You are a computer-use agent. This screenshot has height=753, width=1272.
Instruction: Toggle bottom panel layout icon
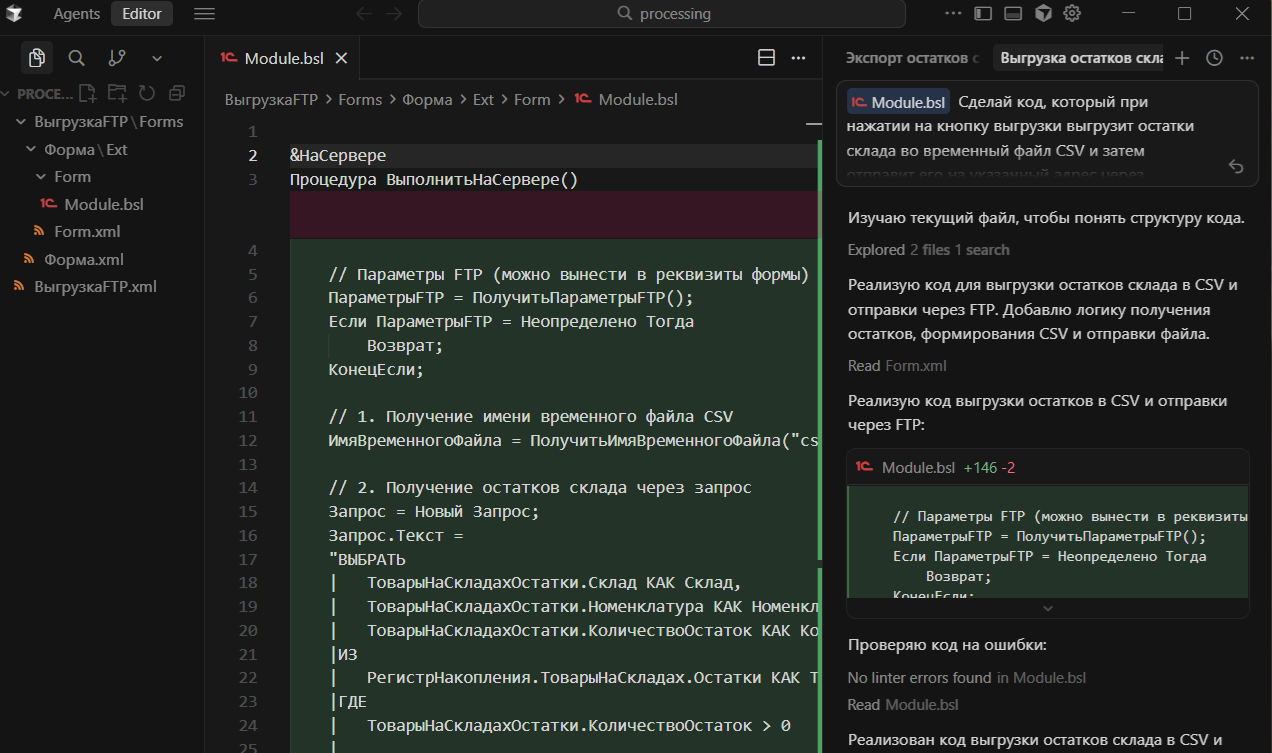[x=1013, y=14]
